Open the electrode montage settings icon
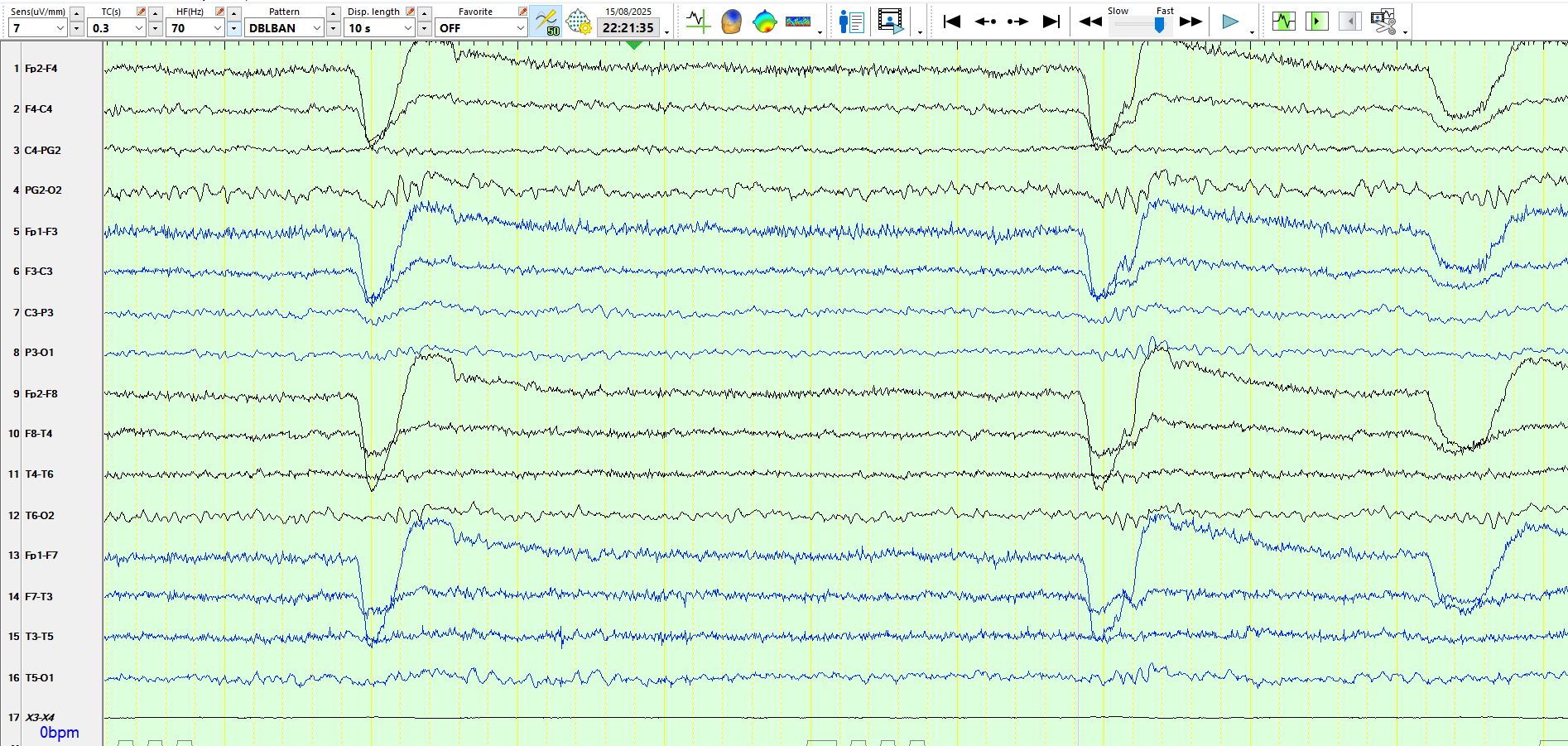The width and height of the screenshot is (1568, 746). click(579, 22)
